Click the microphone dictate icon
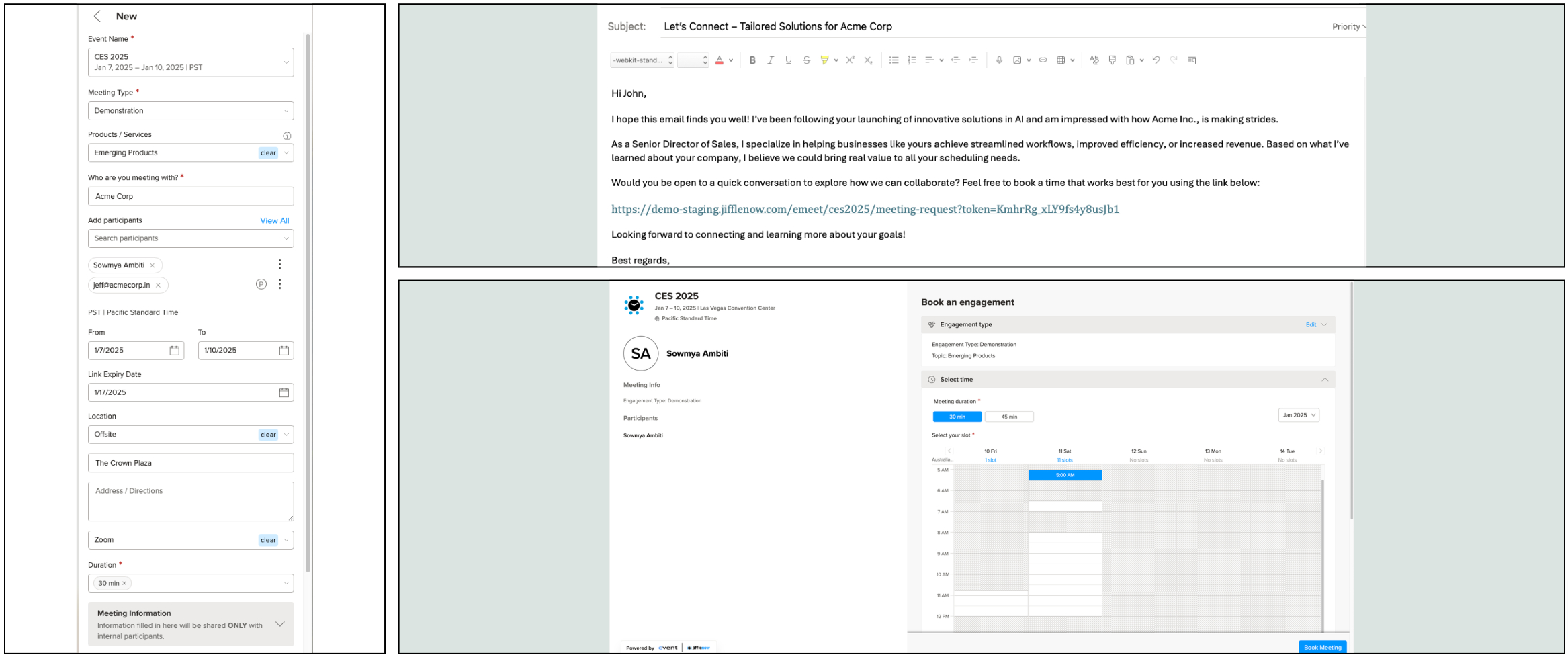Image resolution: width=1568 pixels, height=657 pixels. (x=999, y=60)
